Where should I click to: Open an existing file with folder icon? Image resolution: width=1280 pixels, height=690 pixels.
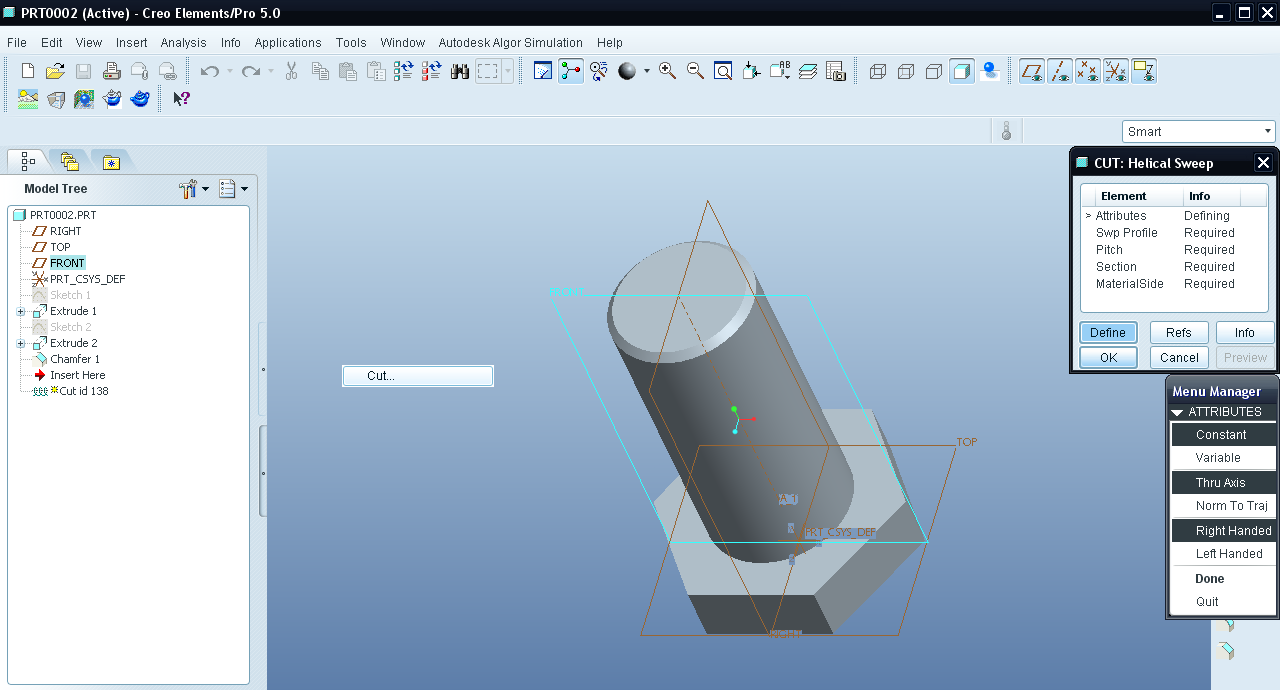(x=56, y=71)
